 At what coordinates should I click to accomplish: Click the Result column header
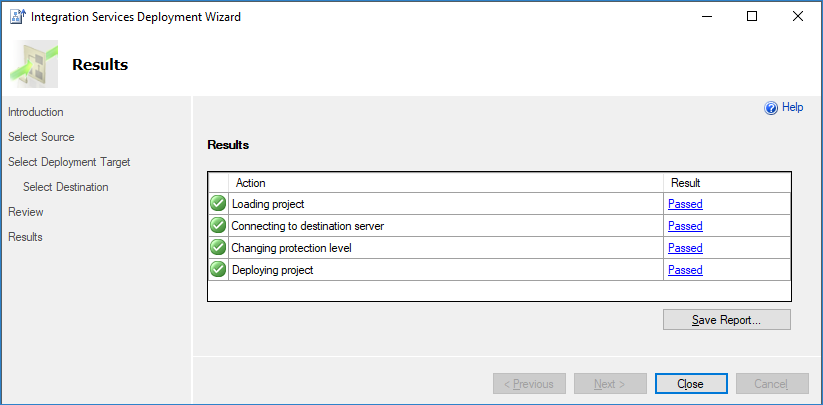686,183
